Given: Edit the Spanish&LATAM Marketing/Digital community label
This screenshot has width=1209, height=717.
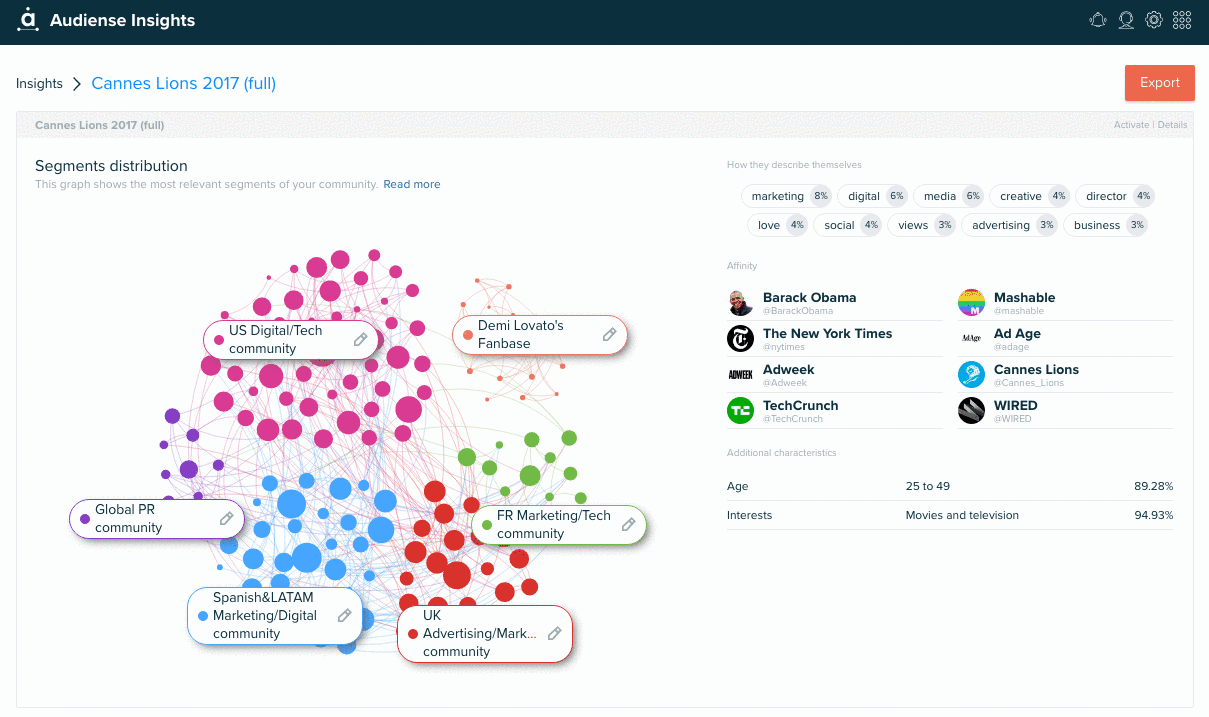Looking at the screenshot, I should [x=344, y=616].
